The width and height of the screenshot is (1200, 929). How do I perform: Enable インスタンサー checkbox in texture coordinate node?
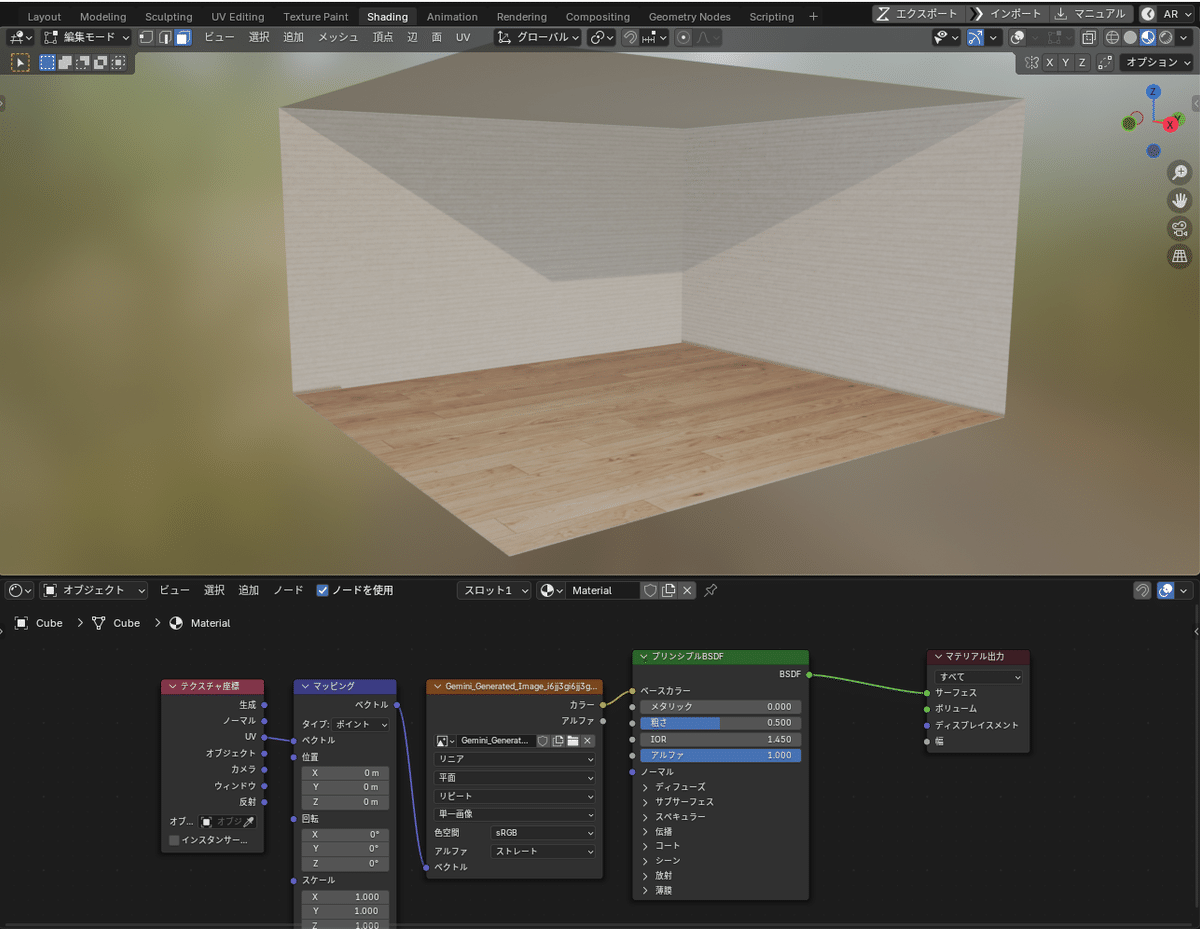click(x=174, y=840)
